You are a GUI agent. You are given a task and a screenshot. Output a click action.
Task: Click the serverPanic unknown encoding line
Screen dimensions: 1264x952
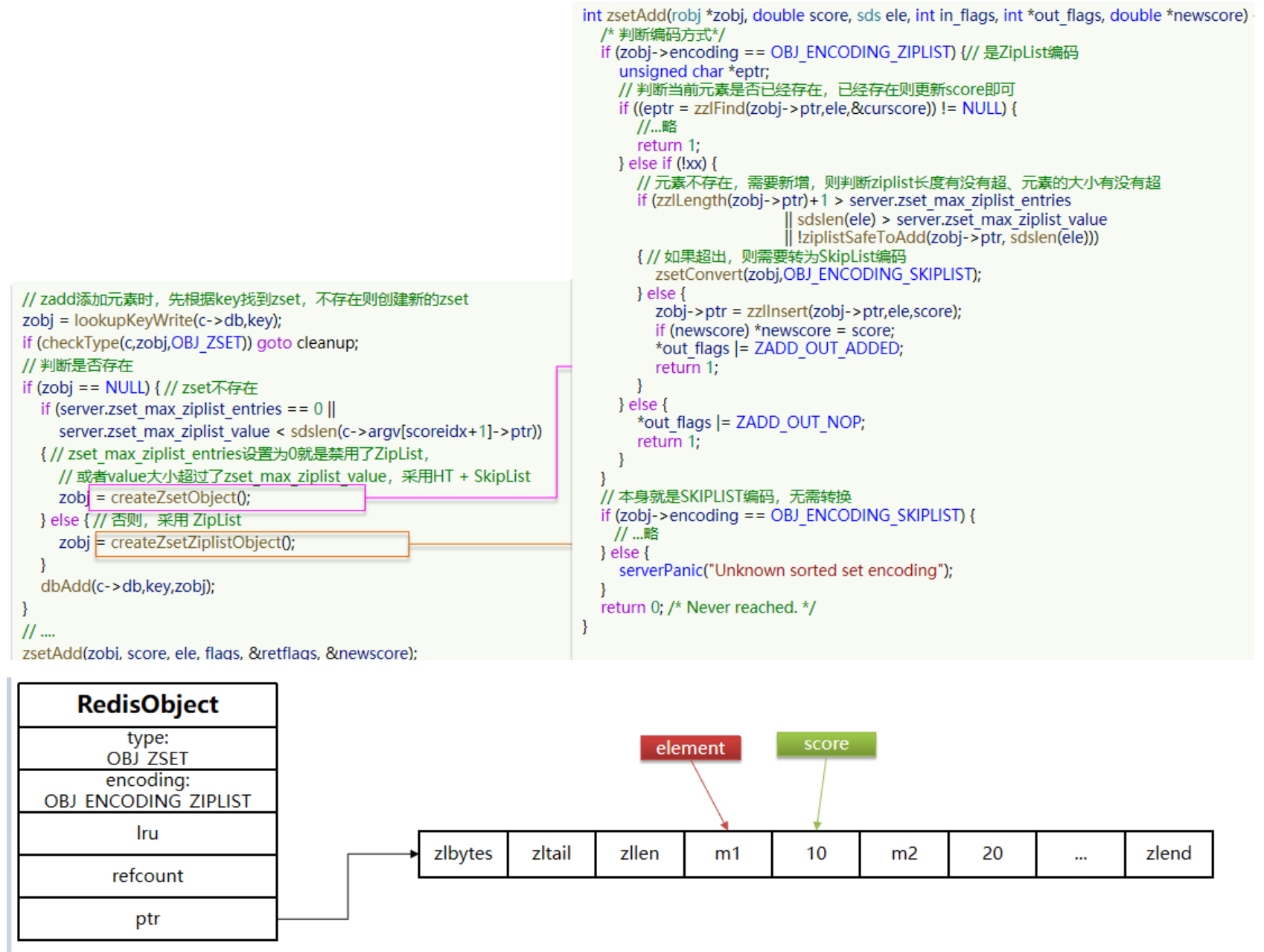[x=785, y=571]
